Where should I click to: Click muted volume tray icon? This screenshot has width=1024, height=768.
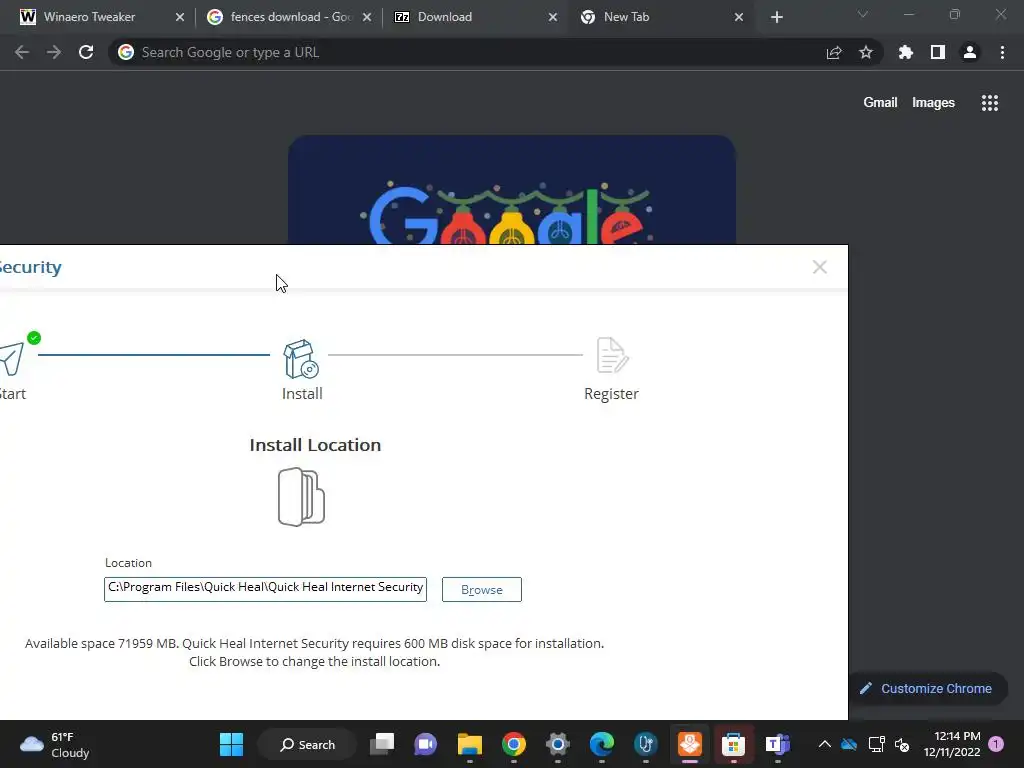pyautogui.click(x=903, y=744)
